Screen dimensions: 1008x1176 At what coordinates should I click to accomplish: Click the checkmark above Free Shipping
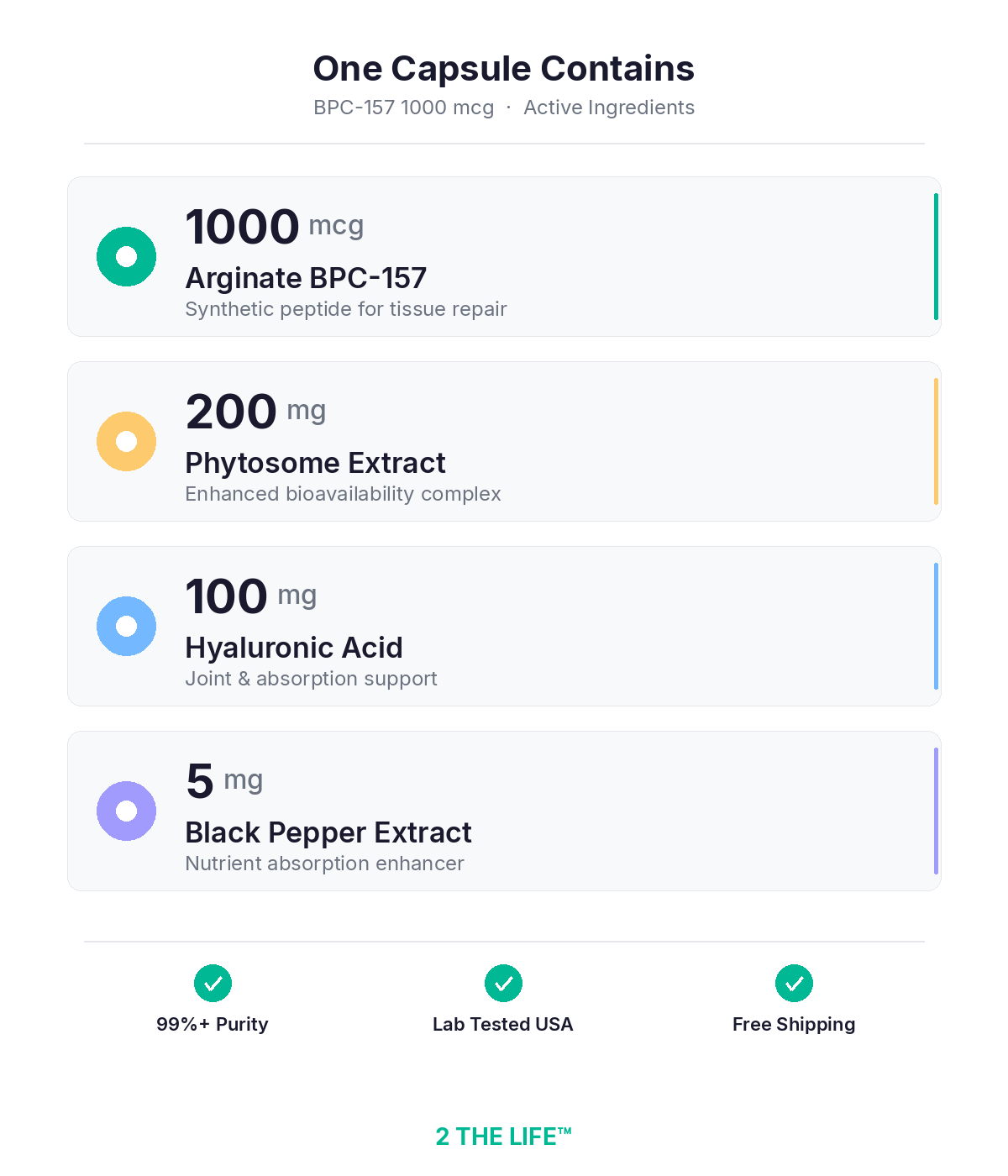794,983
